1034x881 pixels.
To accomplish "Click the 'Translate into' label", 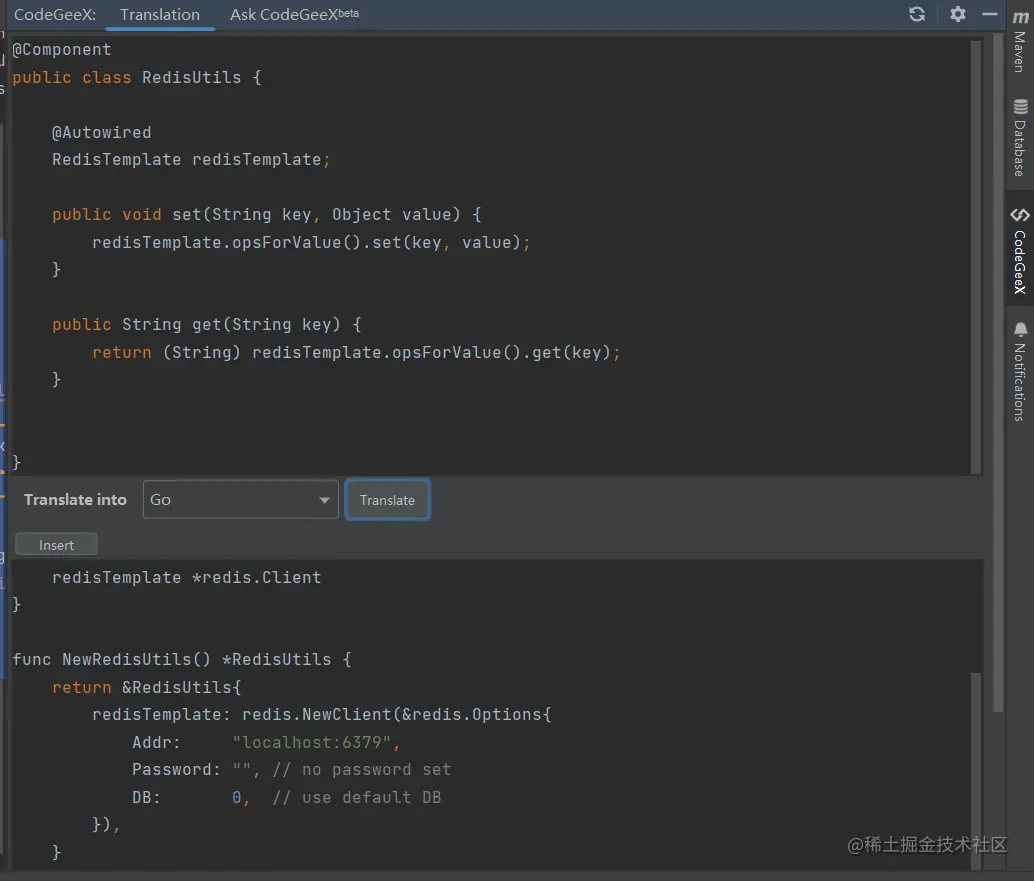I will (75, 500).
